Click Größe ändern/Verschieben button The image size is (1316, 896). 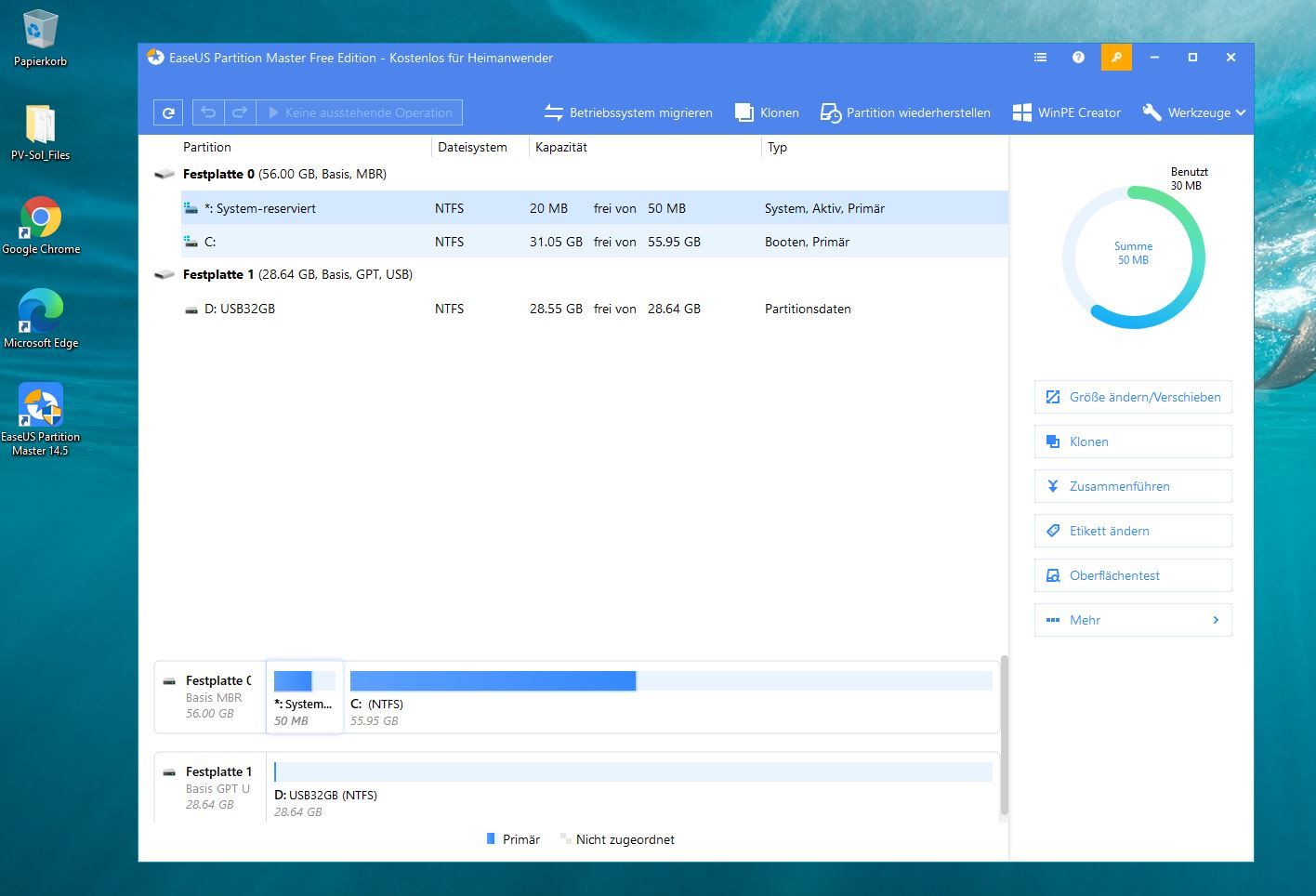(1133, 397)
